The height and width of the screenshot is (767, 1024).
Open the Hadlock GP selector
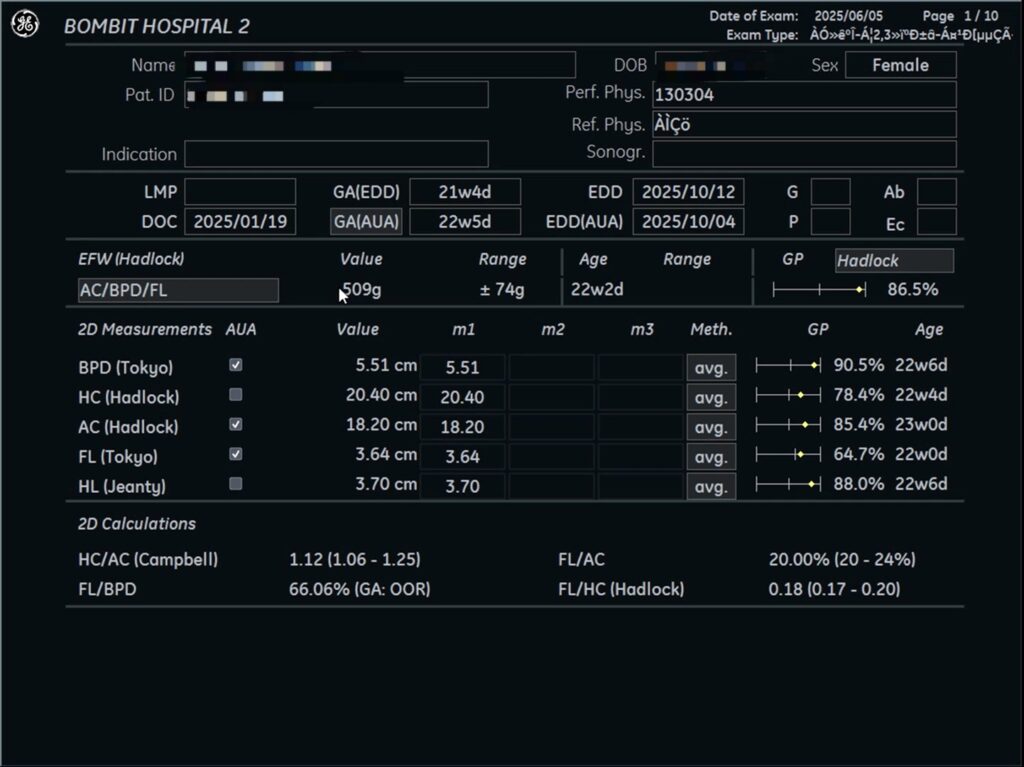coord(893,261)
